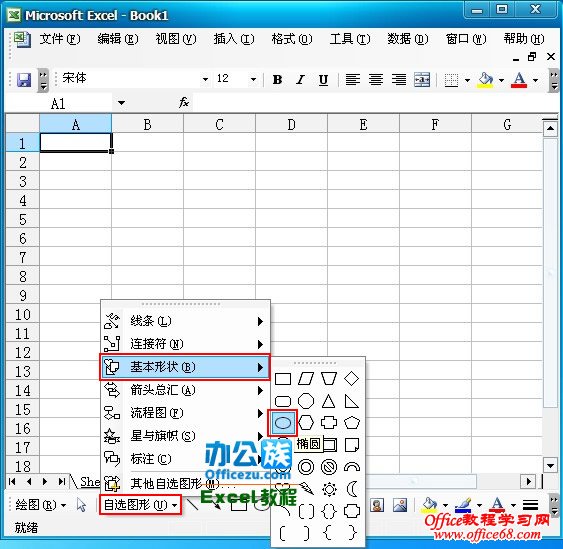Image resolution: width=563 pixels, height=549 pixels.
Task: Open the 格式(O) menu
Action: coord(292,38)
